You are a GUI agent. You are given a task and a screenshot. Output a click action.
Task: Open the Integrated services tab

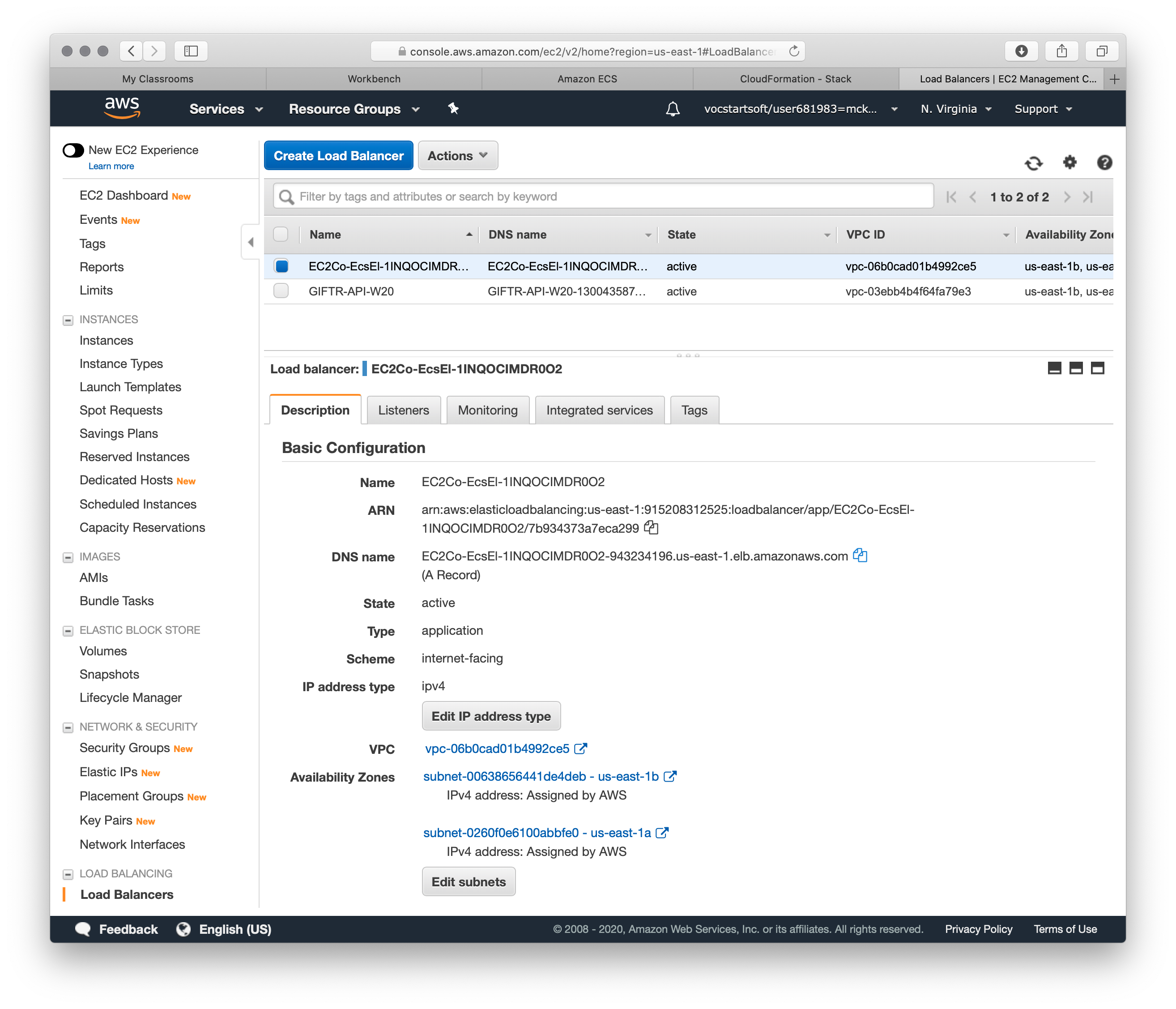coord(599,410)
